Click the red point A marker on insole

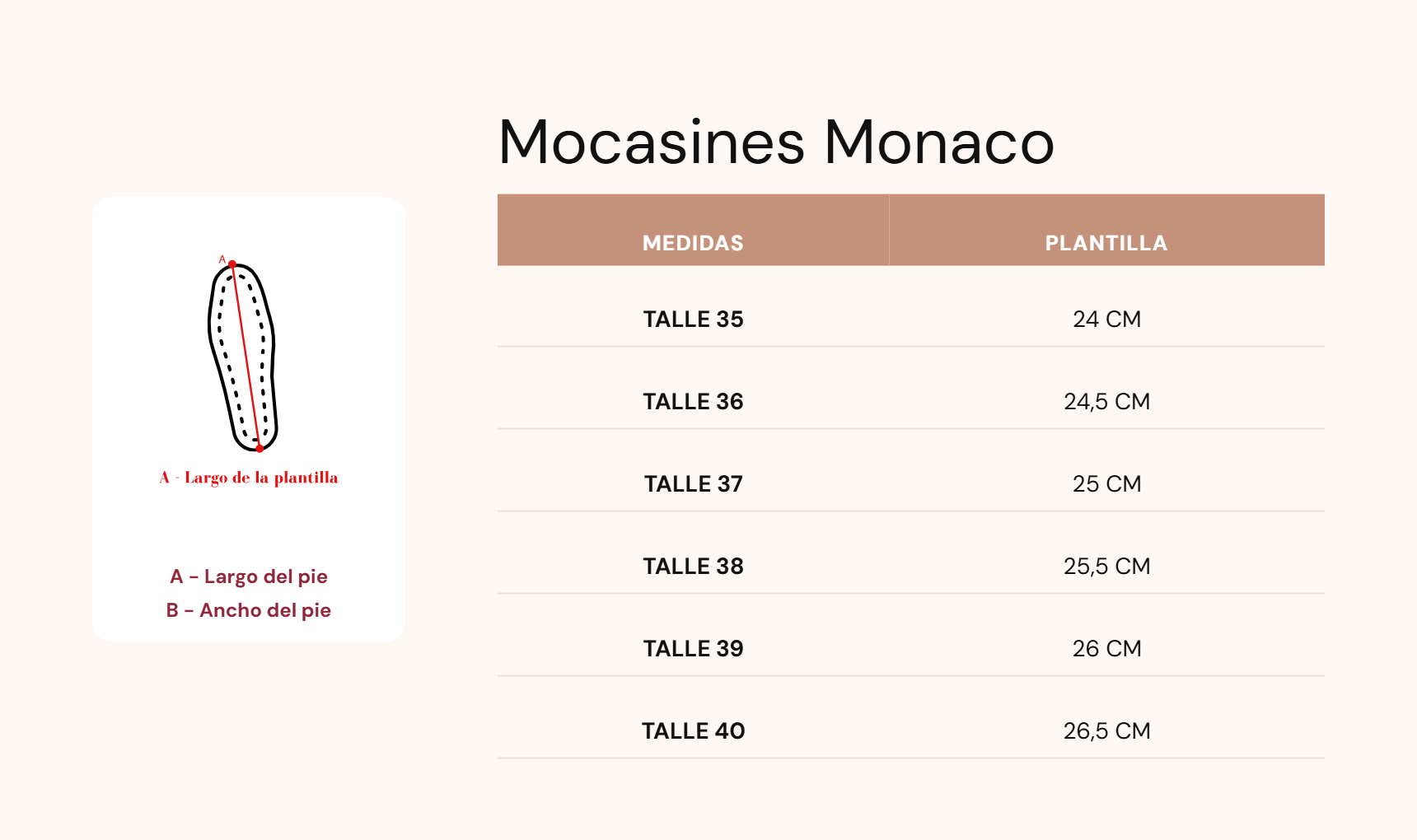pos(232,264)
